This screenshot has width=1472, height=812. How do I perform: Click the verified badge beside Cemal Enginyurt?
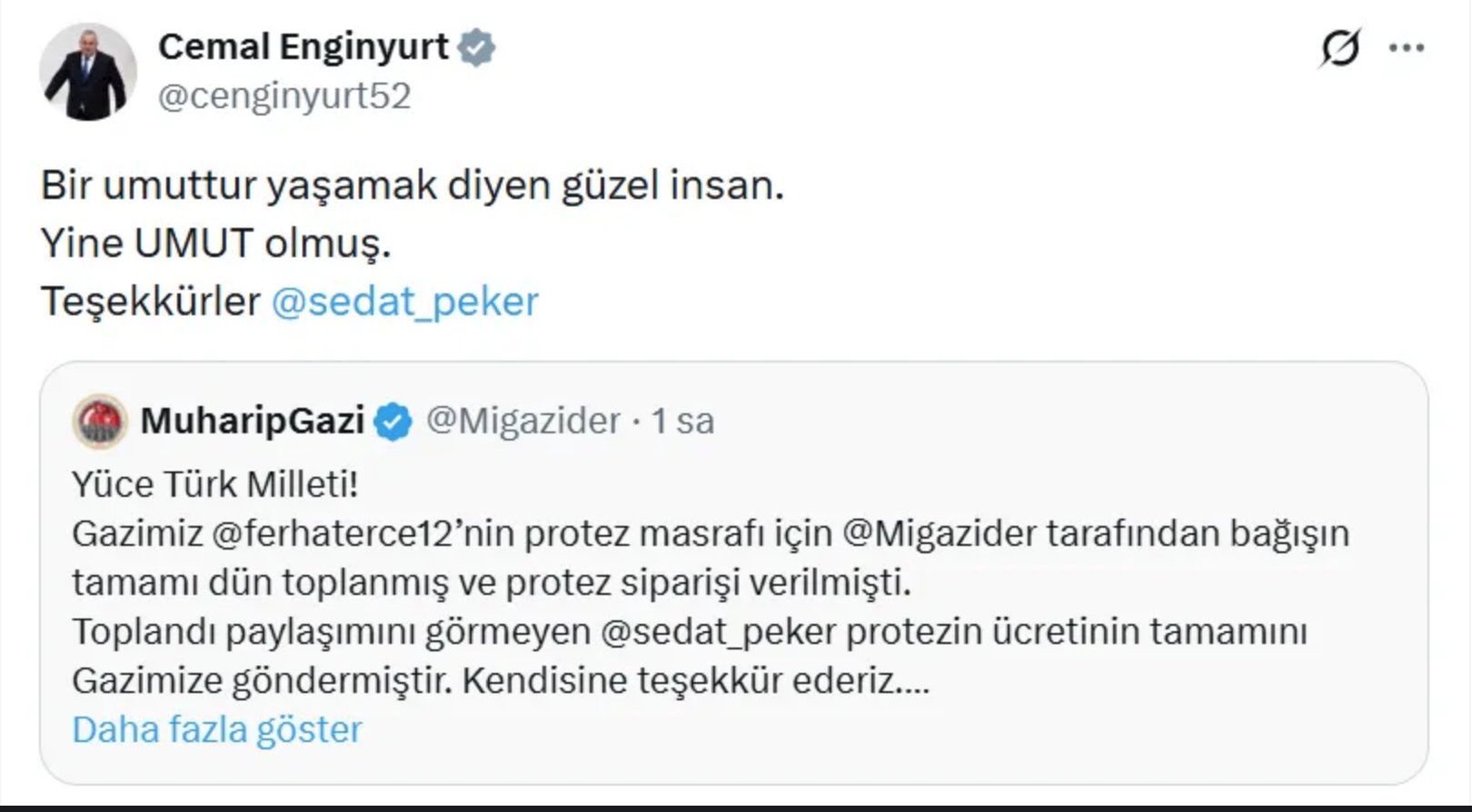tap(476, 47)
